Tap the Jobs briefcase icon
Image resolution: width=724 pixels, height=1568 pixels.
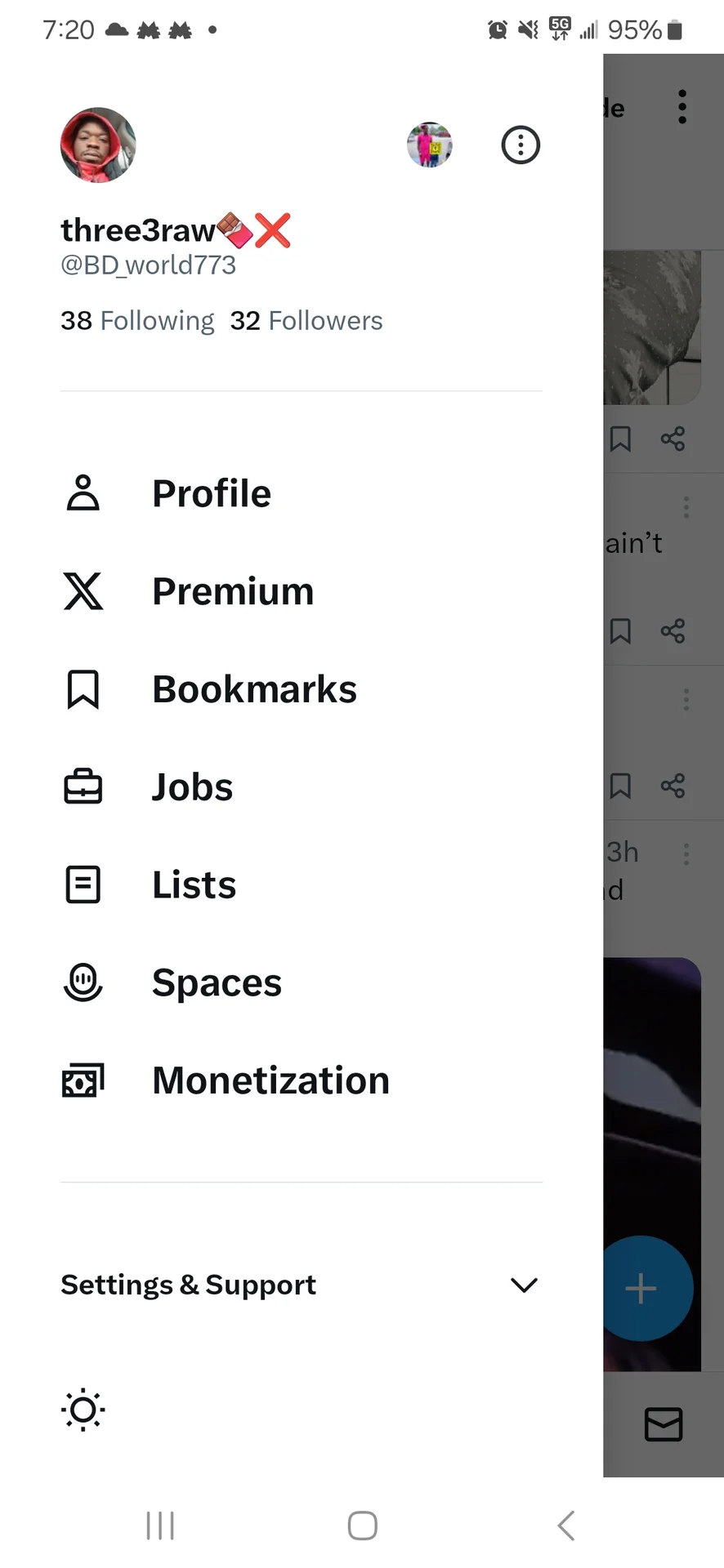(83, 787)
